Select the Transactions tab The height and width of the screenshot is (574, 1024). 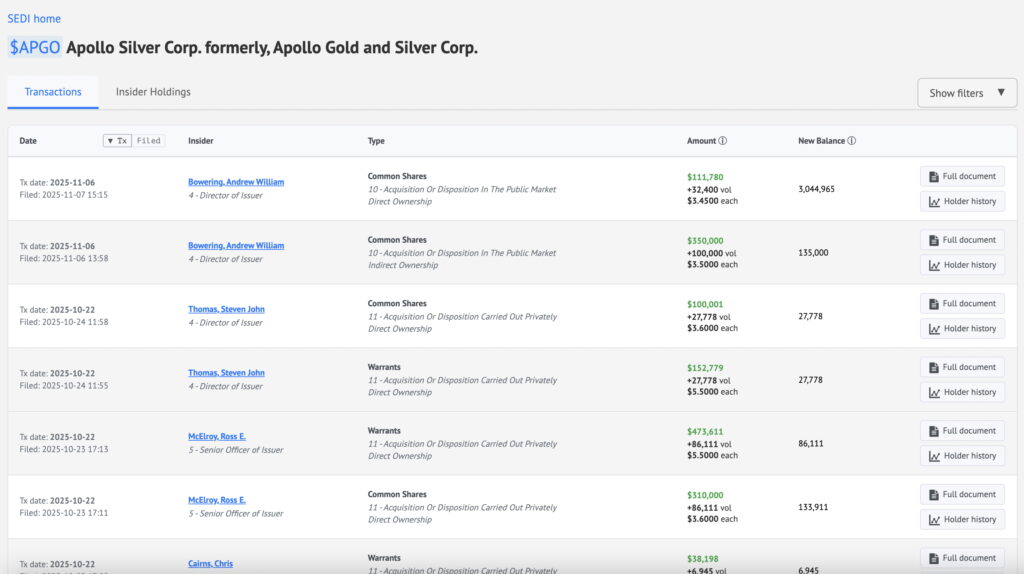[x=53, y=92]
